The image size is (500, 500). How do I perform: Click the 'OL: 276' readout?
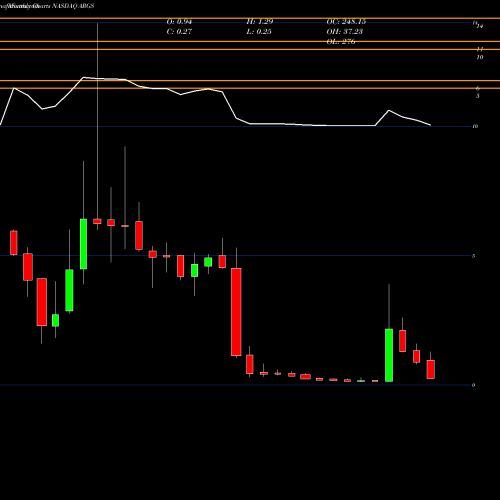[341, 42]
